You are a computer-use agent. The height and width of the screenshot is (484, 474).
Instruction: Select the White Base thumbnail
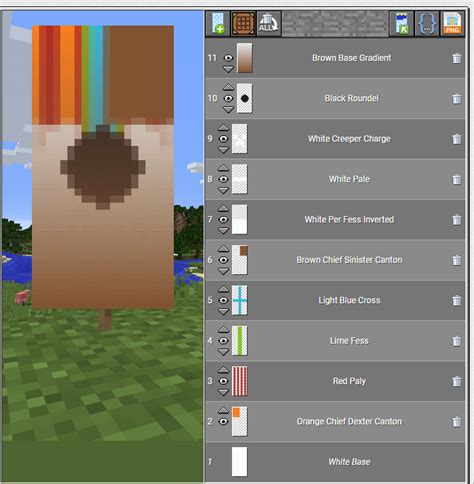pos(239,462)
